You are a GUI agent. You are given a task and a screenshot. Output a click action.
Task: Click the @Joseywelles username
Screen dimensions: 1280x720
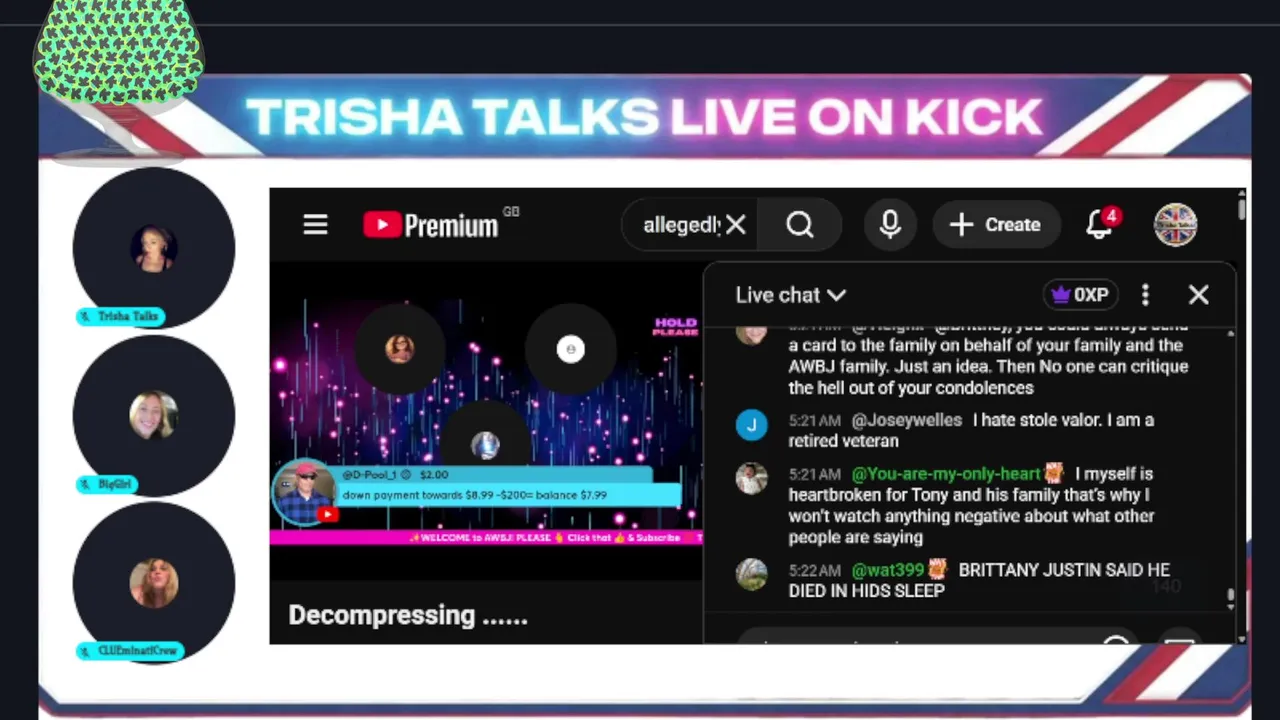pyautogui.click(x=906, y=420)
